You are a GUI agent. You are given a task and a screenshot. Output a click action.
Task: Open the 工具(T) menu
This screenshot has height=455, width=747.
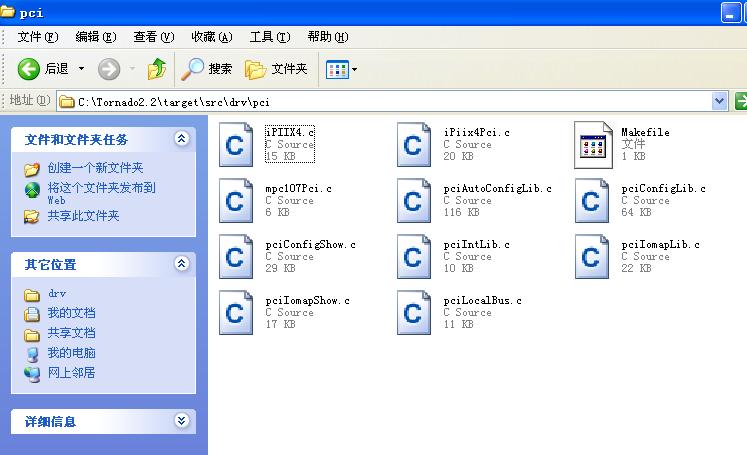point(270,37)
